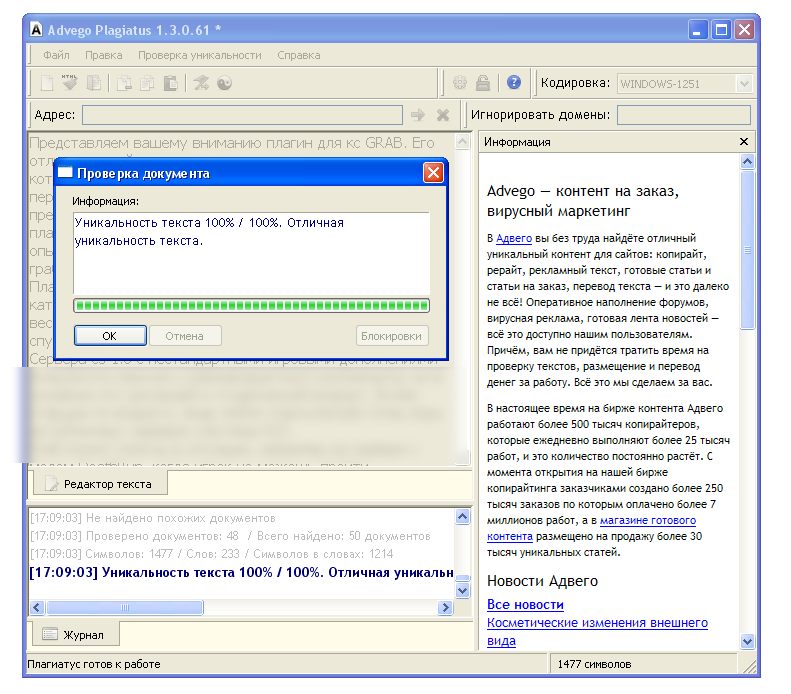Click the Advego Plagiatus title bar app icon
This screenshot has height=694, width=791.
(x=36, y=30)
